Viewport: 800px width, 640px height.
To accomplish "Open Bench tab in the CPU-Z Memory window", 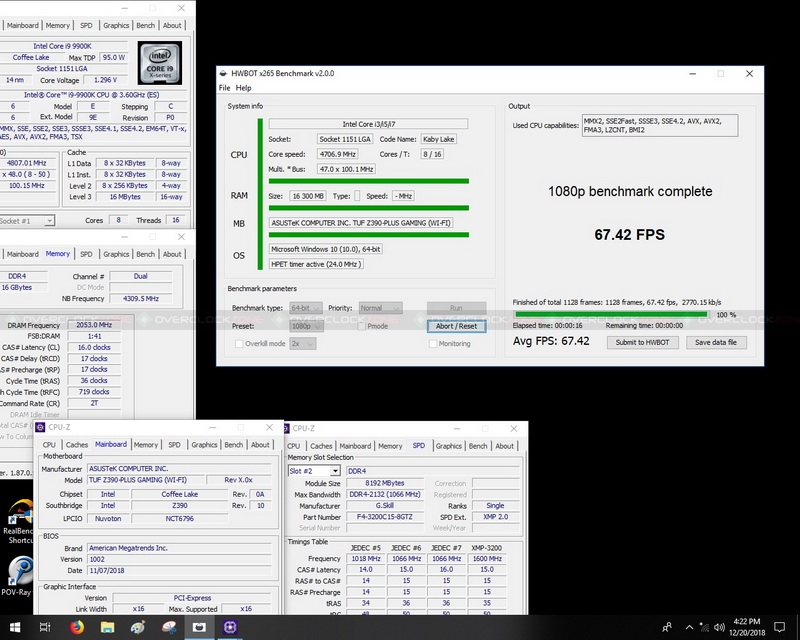I will point(145,254).
